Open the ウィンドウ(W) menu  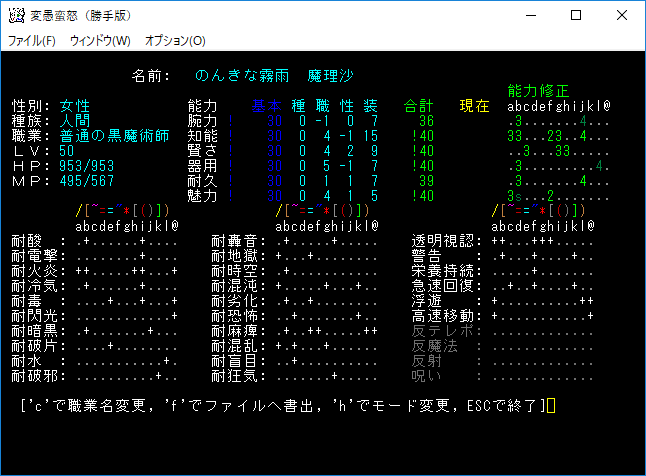(100, 41)
